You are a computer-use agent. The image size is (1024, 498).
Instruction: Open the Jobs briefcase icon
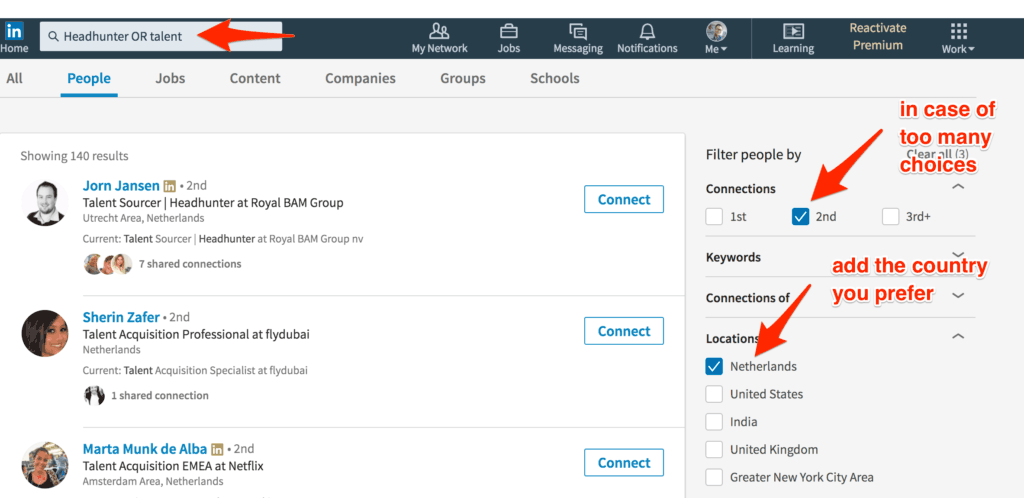[509, 31]
